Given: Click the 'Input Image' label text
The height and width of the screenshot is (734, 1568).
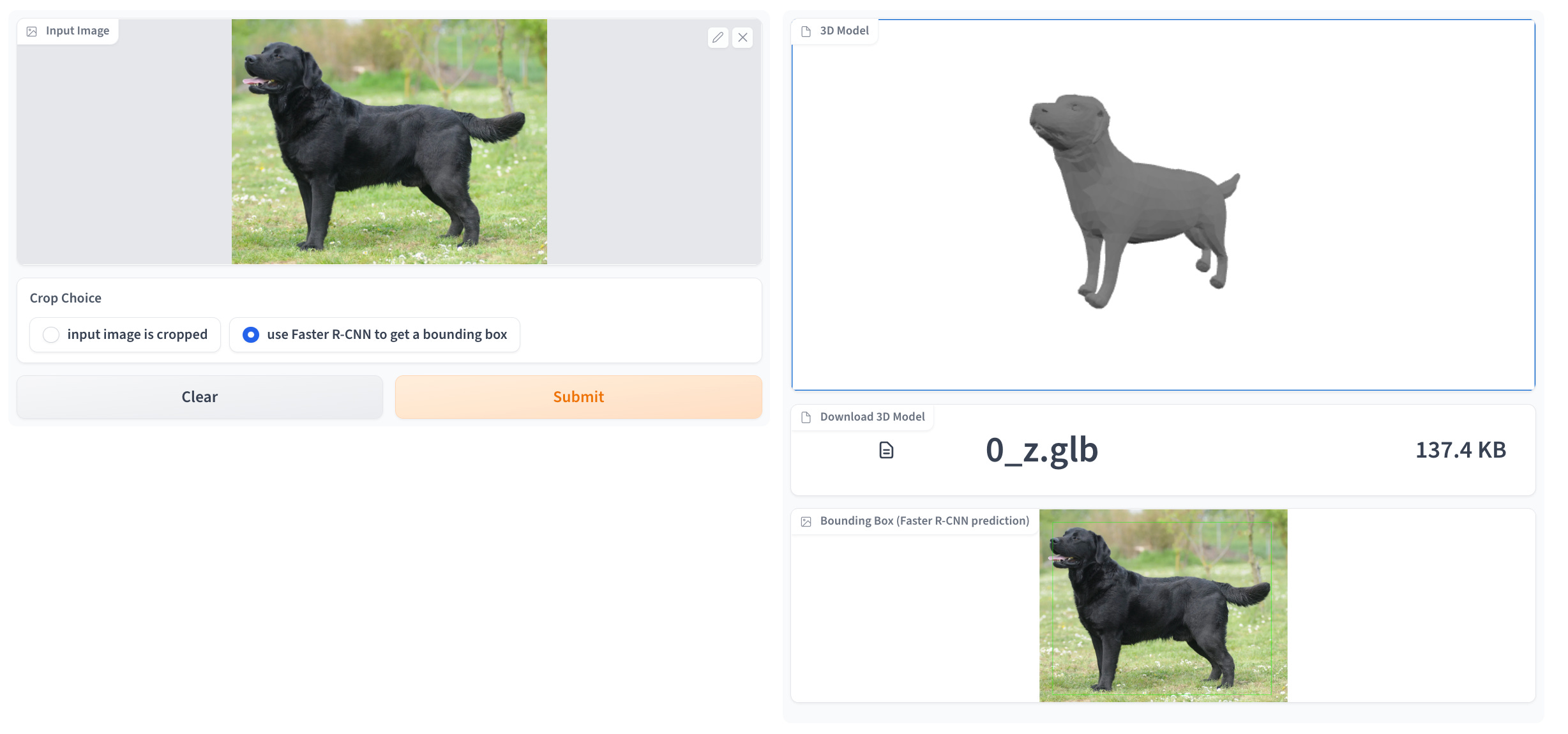Looking at the screenshot, I should pos(77,31).
